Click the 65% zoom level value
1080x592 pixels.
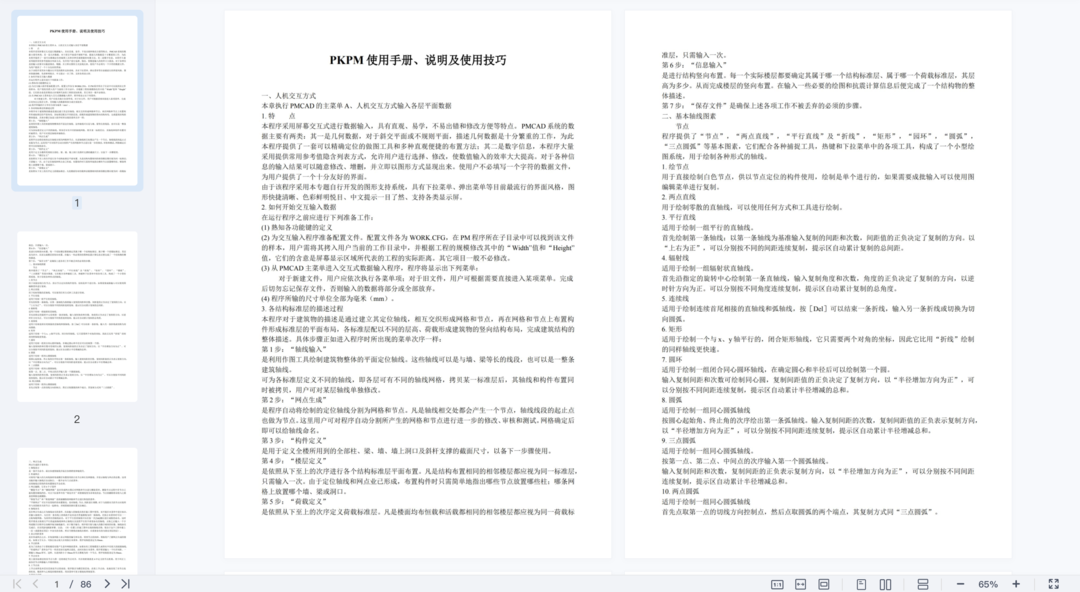988,584
